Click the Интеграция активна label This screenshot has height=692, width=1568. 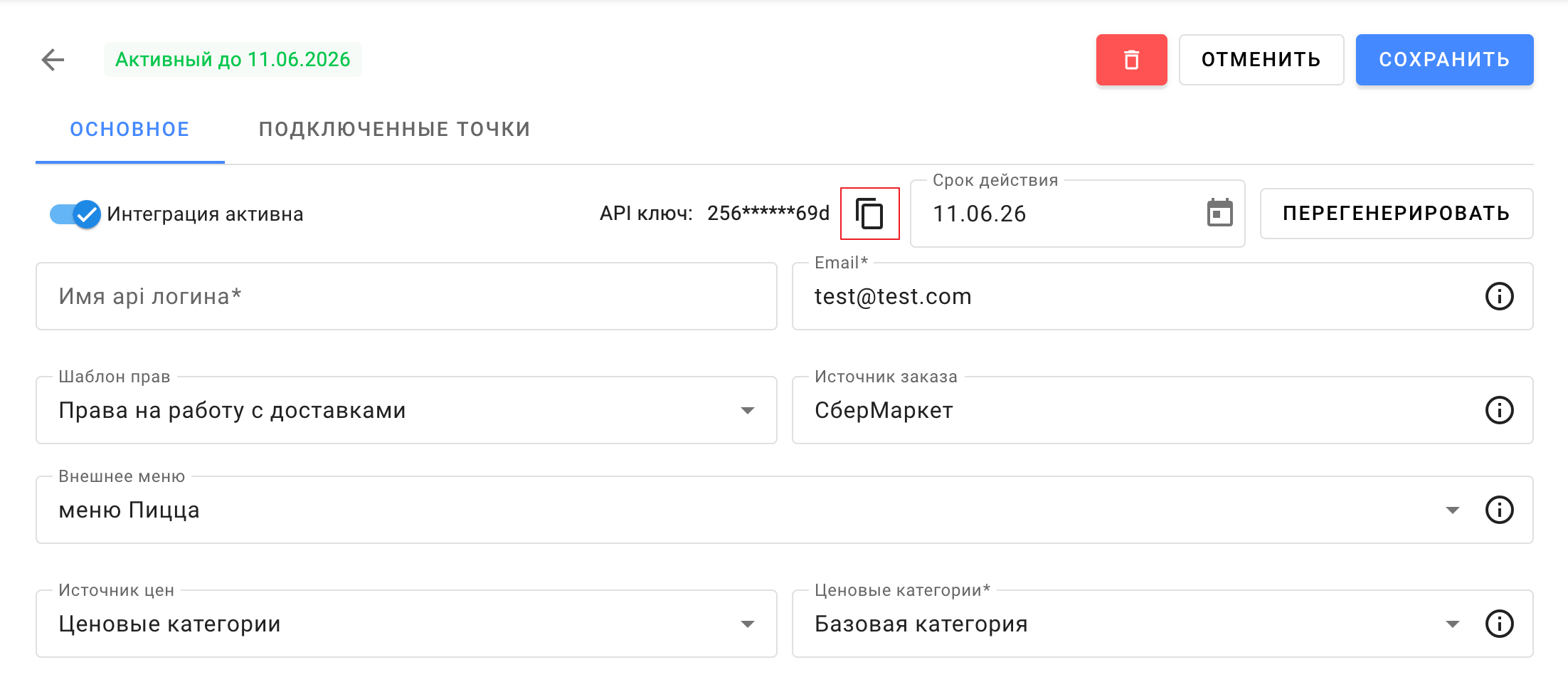(205, 214)
